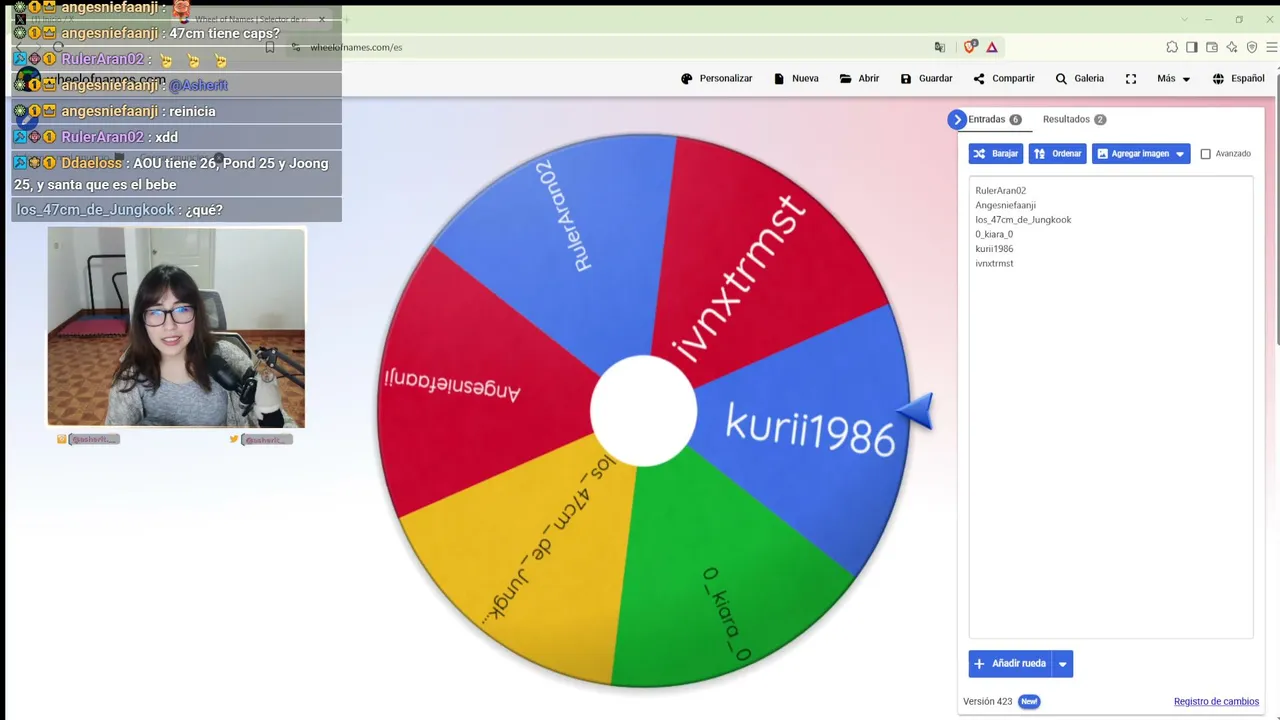
Task: Click entry 'los_47cm_de_Jungkook' in list
Action: [x=1023, y=219]
